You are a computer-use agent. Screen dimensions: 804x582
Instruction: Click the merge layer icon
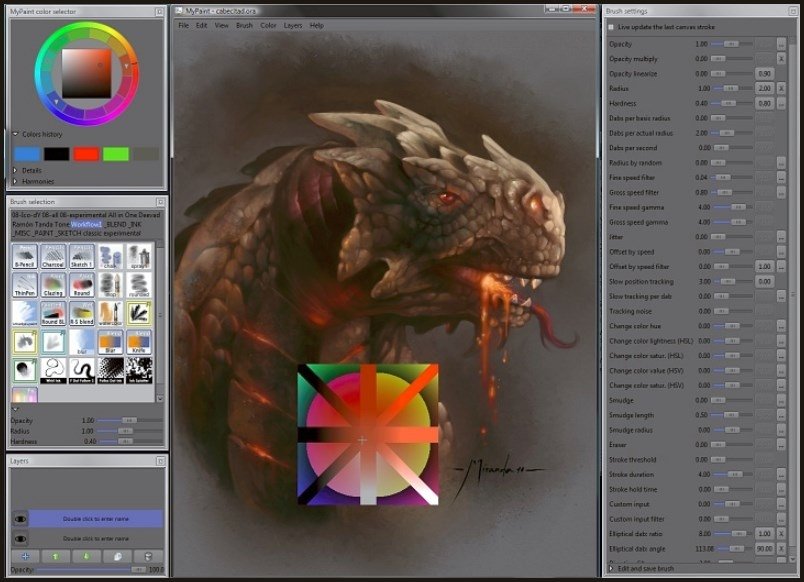click(x=117, y=556)
